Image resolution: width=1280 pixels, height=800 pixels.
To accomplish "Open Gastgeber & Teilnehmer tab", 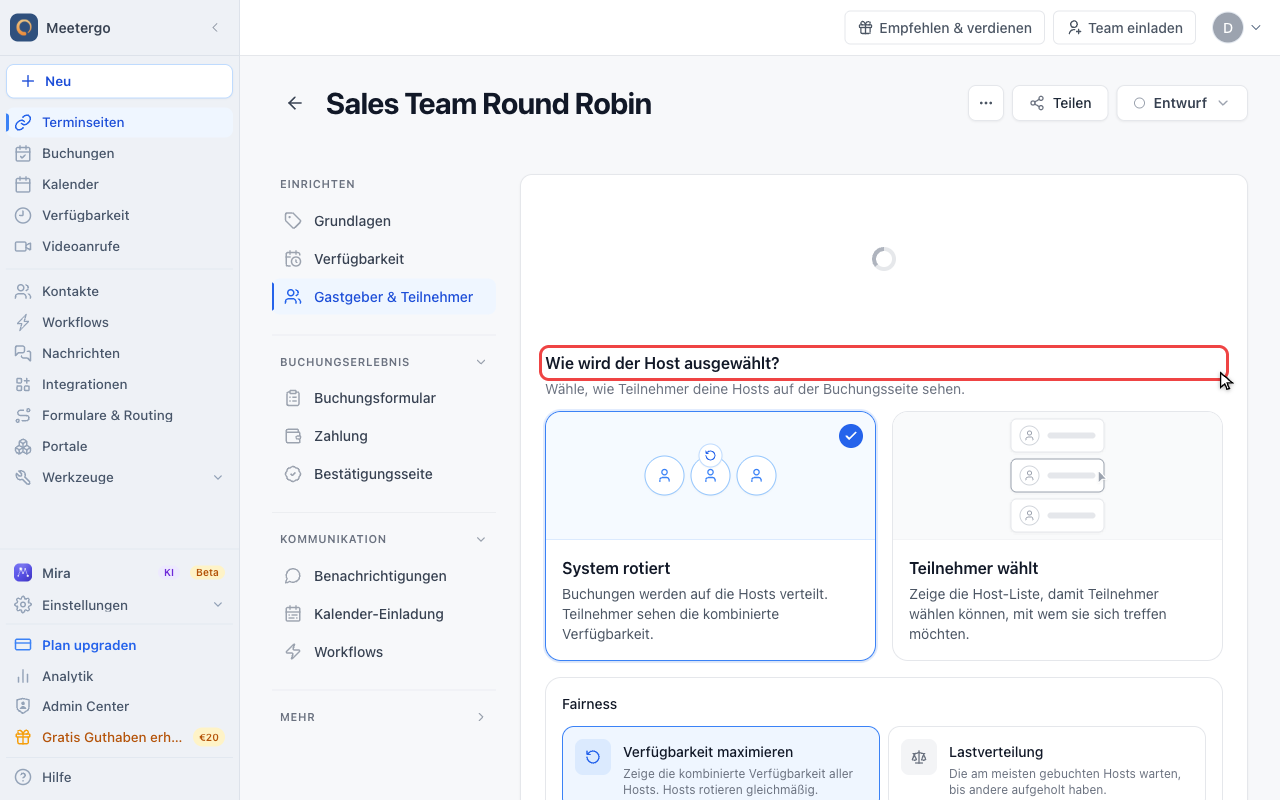I will [x=384, y=297].
